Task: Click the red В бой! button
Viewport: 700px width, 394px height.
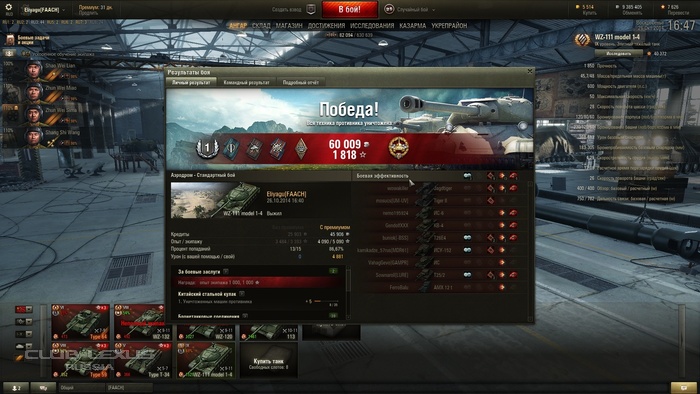Action: (350, 9)
